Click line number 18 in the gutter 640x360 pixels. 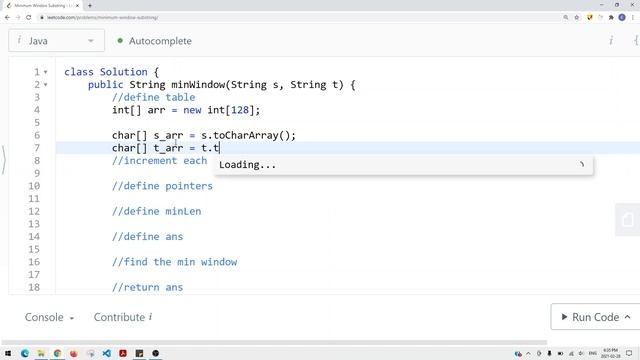[x=34, y=287]
